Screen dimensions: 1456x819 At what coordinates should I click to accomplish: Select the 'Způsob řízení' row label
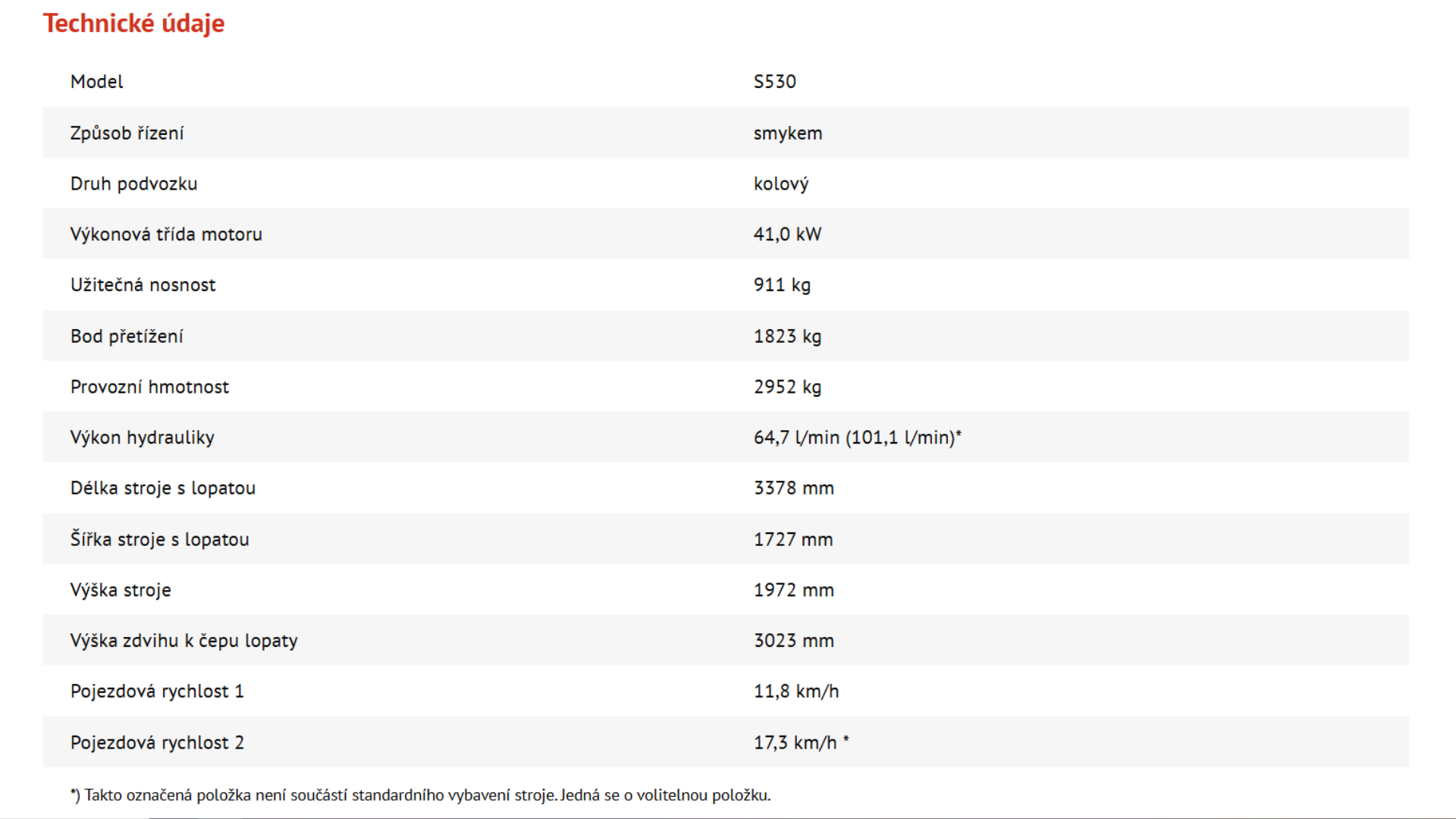click(x=127, y=133)
